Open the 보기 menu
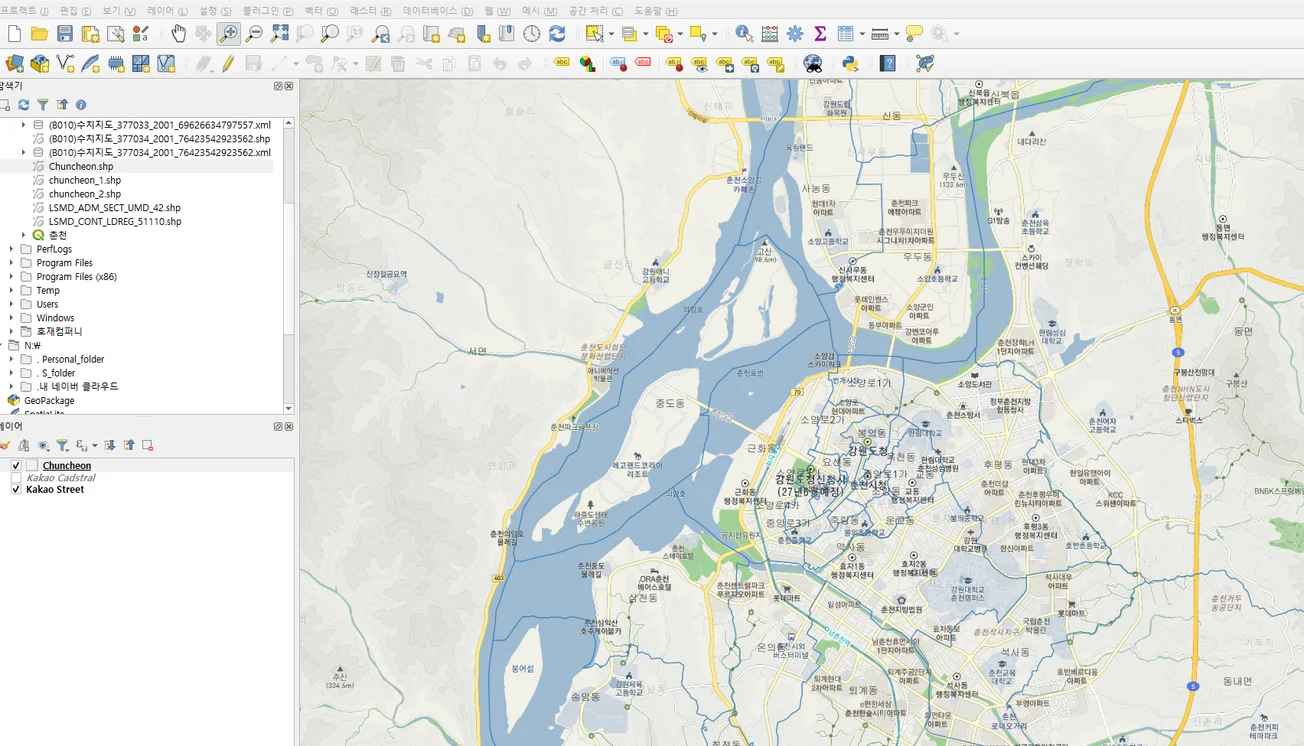1304x746 pixels. 118,10
